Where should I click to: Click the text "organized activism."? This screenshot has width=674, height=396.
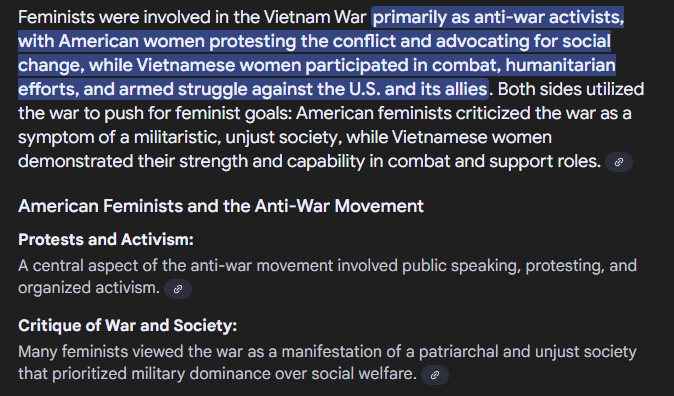pyautogui.click(x=89, y=288)
